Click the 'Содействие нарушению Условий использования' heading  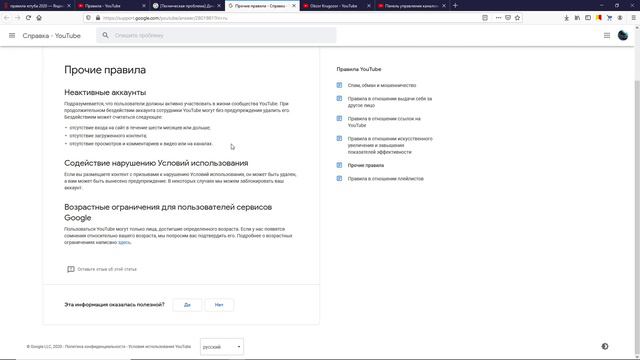[x=156, y=163]
